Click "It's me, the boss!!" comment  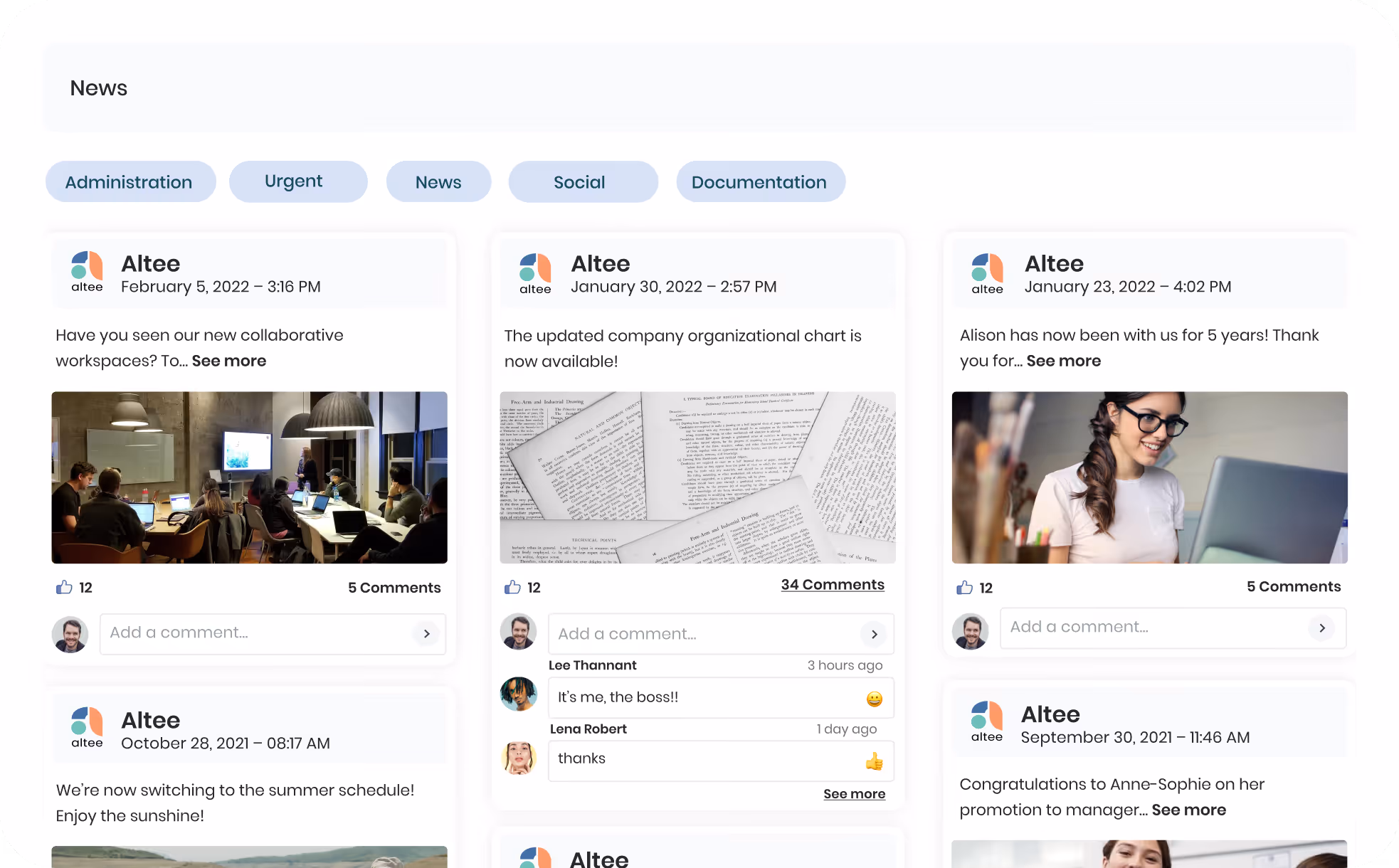pyautogui.click(x=618, y=697)
